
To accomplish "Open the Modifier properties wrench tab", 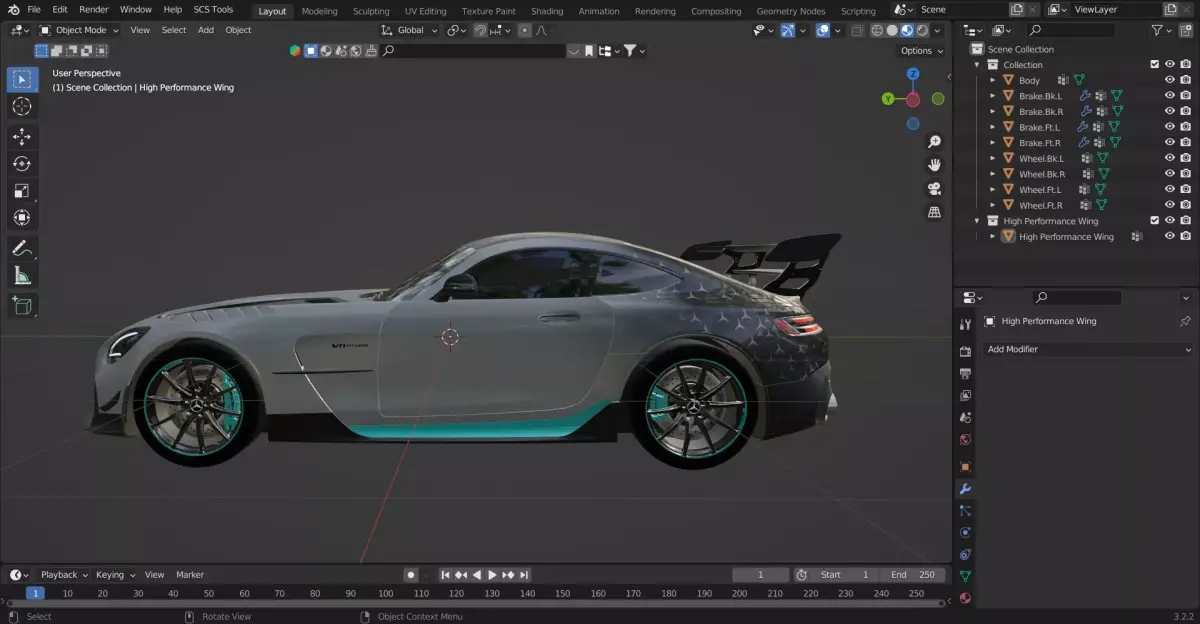I will tap(965, 489).
